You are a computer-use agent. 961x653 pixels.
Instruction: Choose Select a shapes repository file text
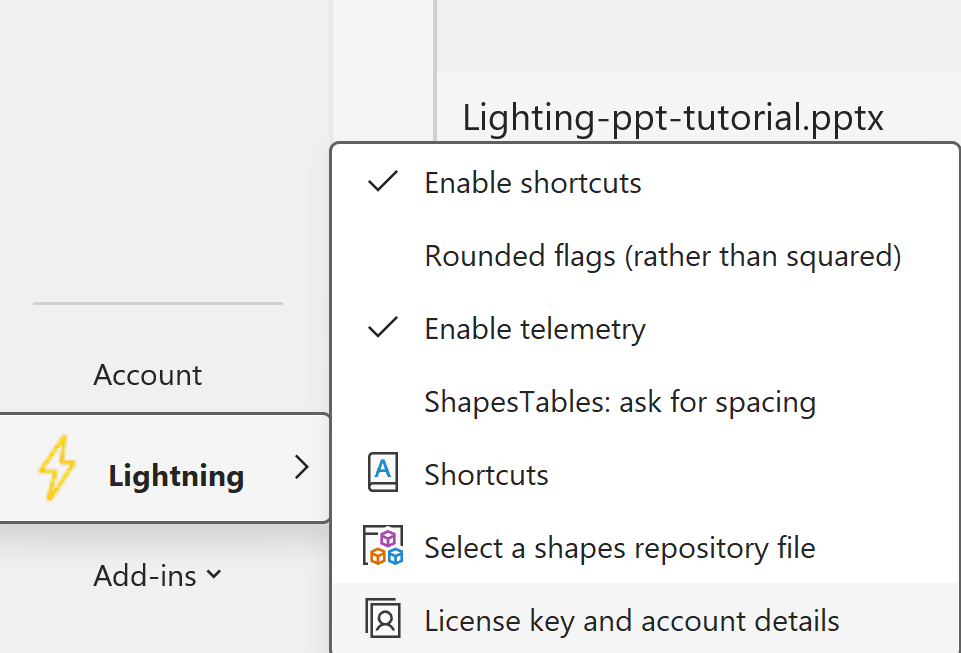point(620,548)
